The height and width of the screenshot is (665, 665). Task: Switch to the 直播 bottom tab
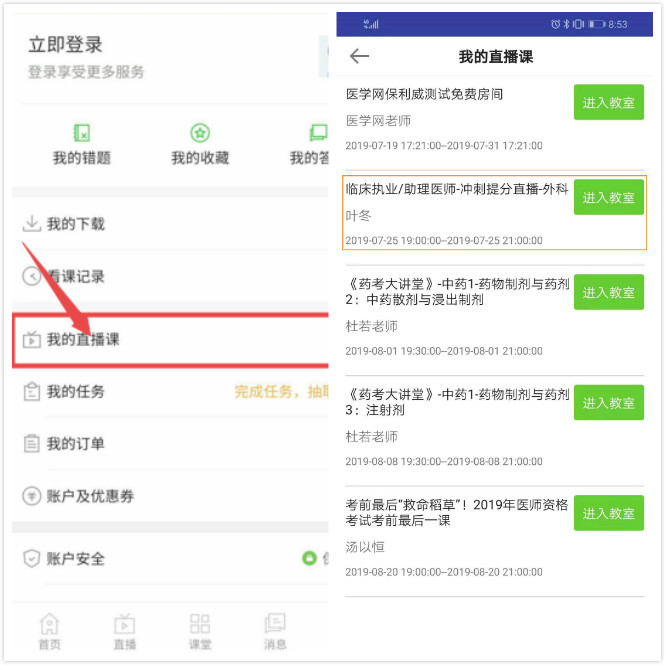pos(125,631)
